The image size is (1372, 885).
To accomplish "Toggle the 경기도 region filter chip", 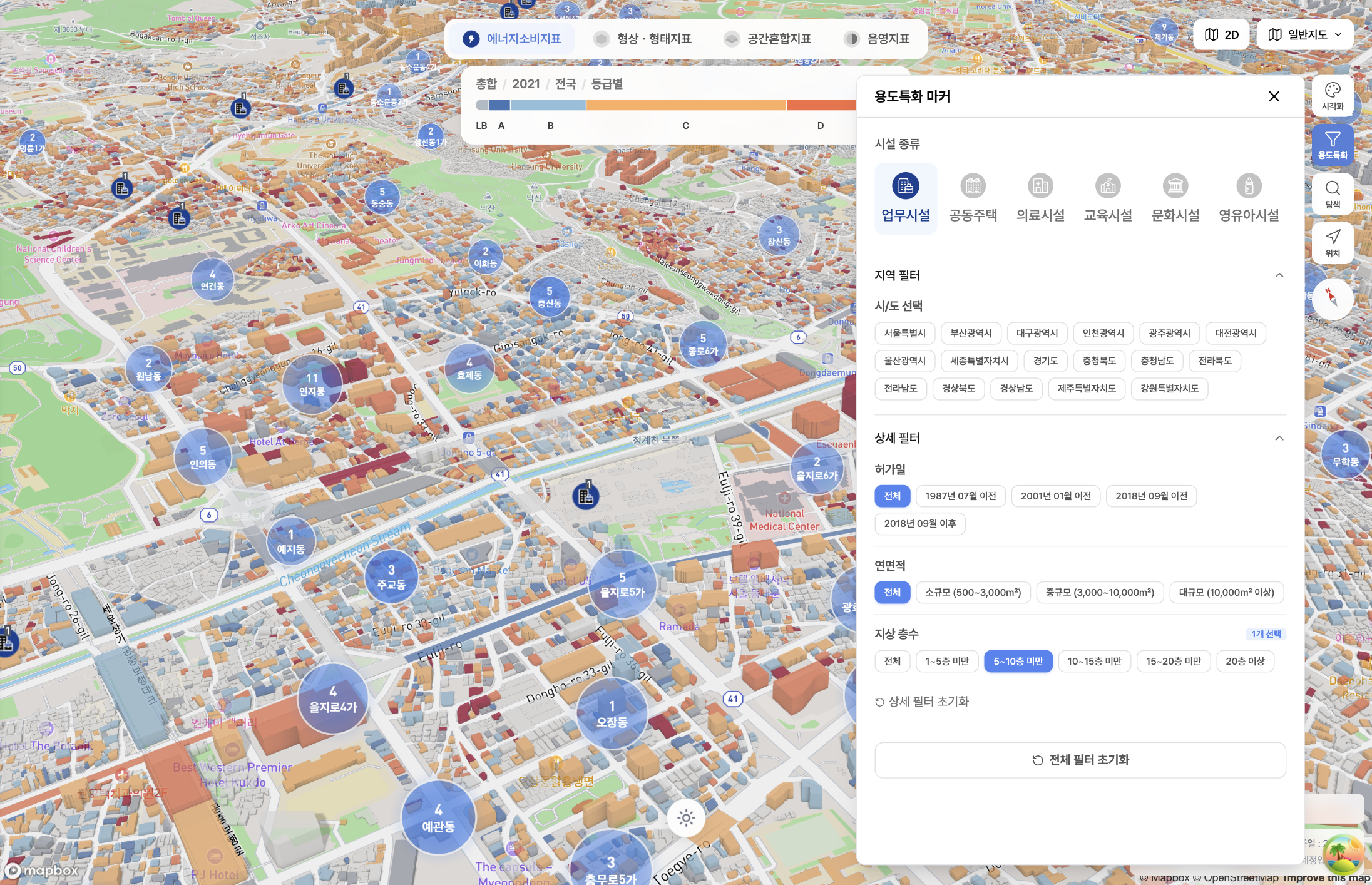I will [1045, 361].
